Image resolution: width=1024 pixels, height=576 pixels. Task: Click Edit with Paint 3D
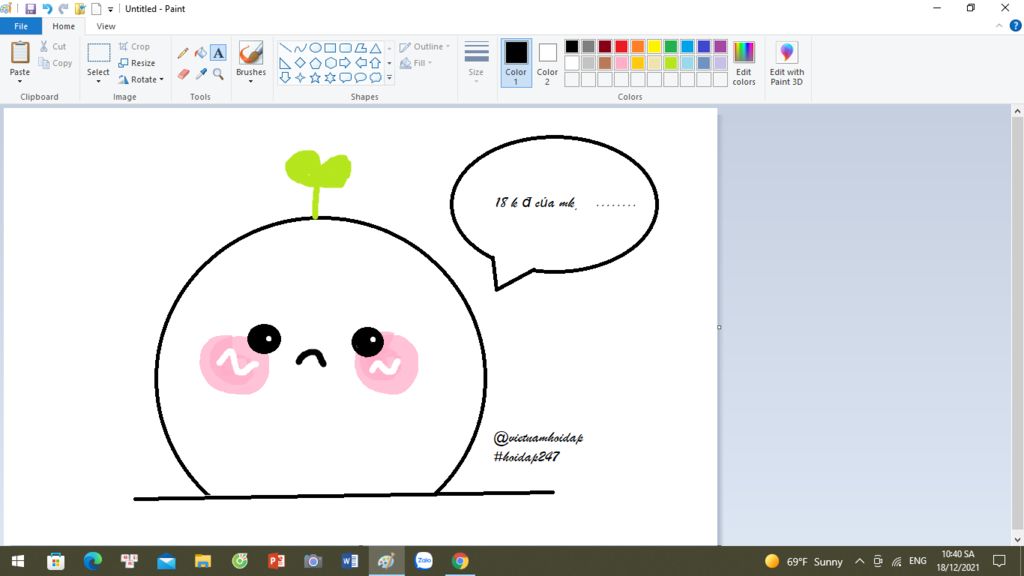point(787,63)
